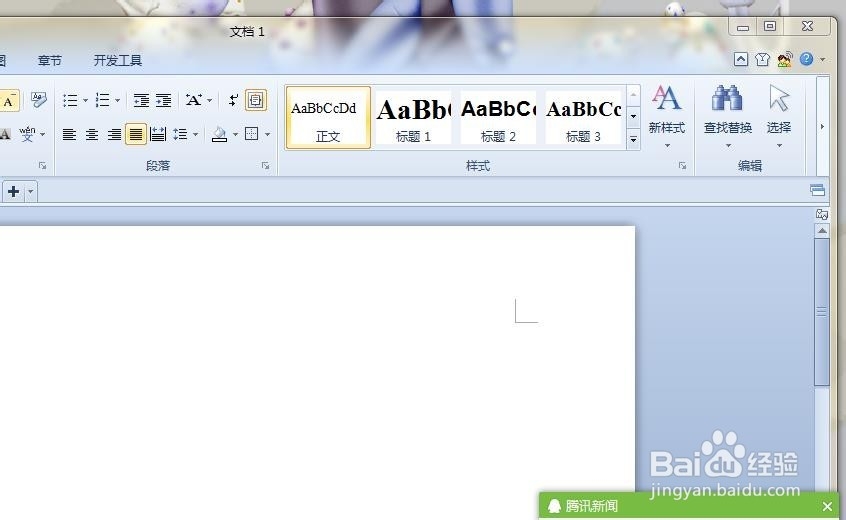The width and height of the screenshot is (846, 520).
Task: Click the vertical scrollbar thumb
Action: (822, 312)
